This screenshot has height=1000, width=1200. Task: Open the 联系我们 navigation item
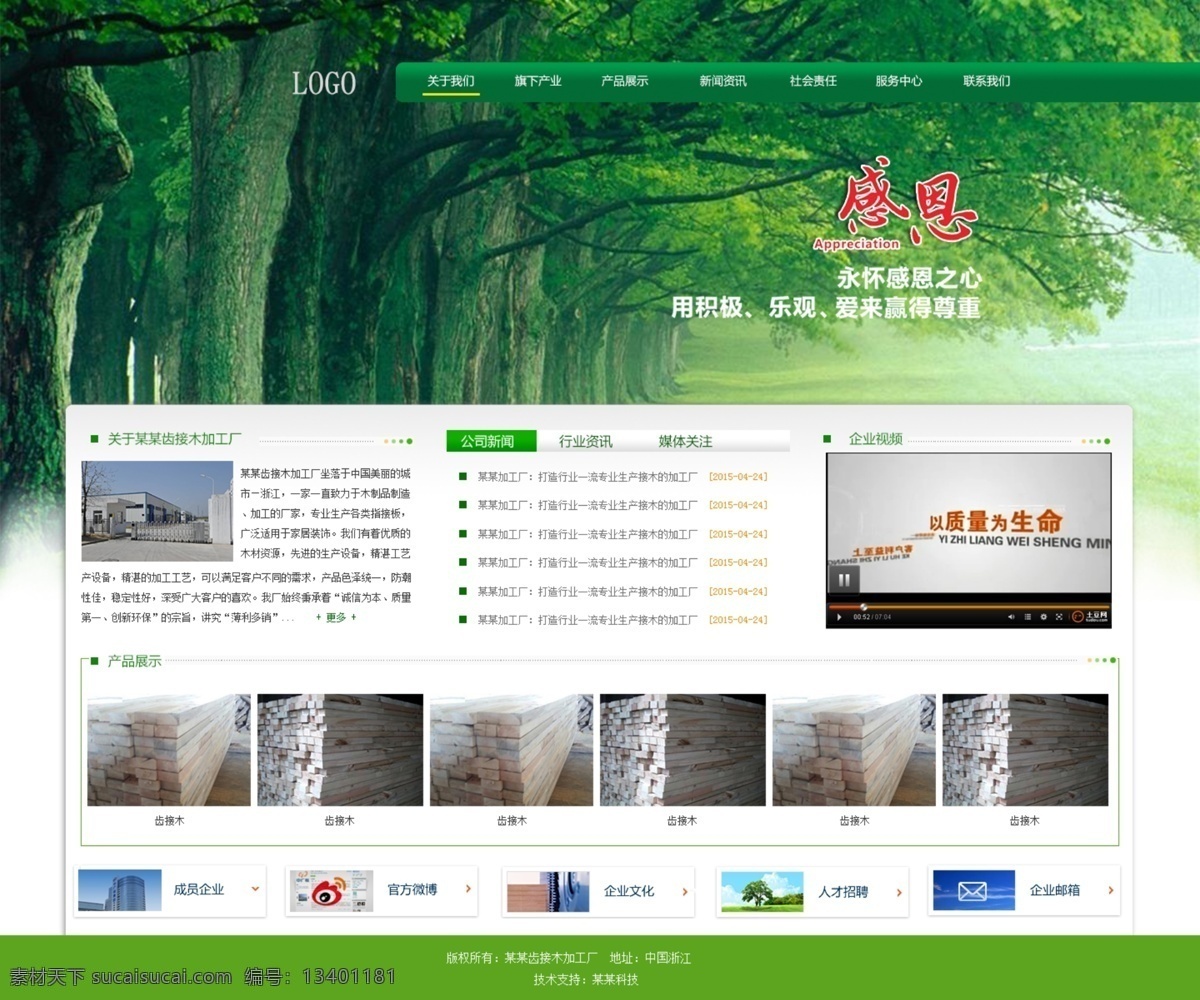coord(987,81)
